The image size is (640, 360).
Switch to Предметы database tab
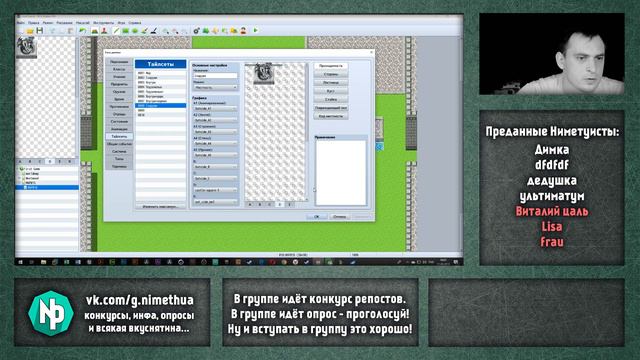coord(119,84)
